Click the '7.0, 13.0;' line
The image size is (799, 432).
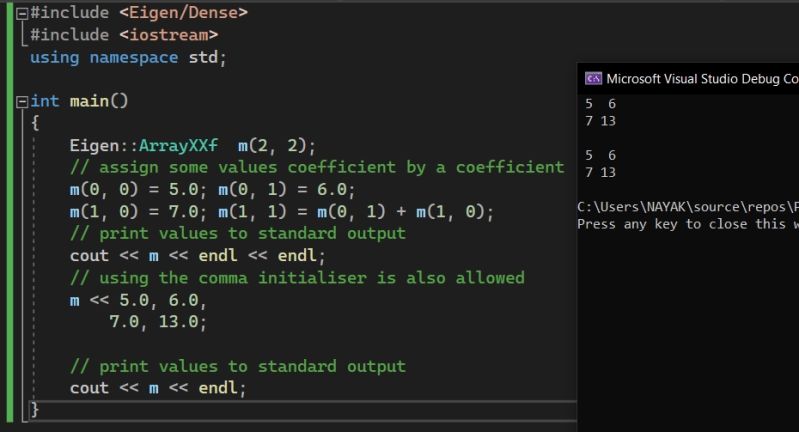(157, 322)
